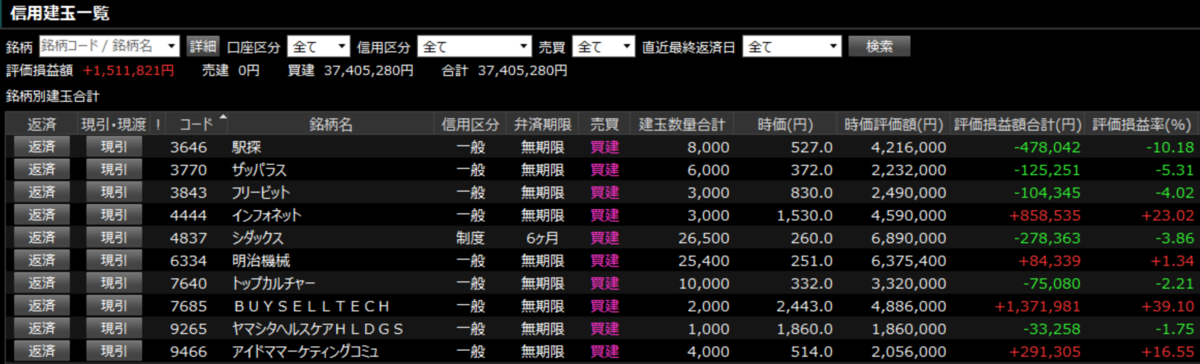Viewport: 1200px width, 364px height.
Task: Click the 検索 search button
Action: tap(880, 46)
